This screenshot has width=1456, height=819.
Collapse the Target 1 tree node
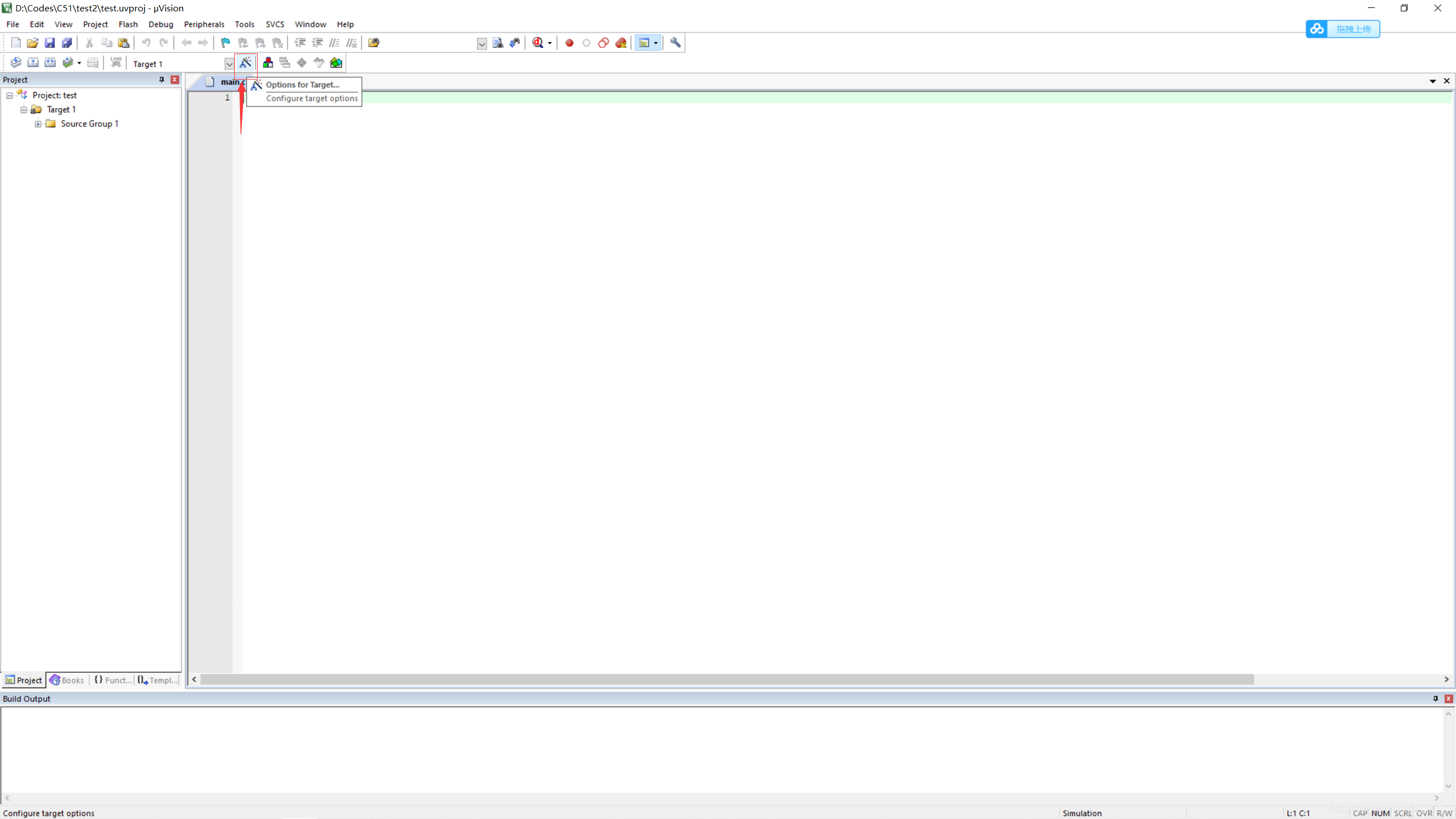tap(24, 110)
